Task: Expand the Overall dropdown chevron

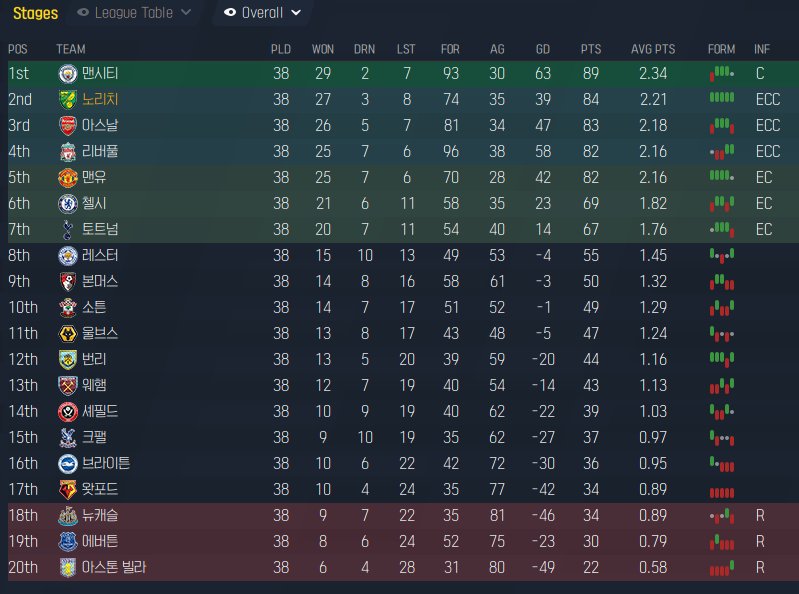Action: (x=296, y=13)
